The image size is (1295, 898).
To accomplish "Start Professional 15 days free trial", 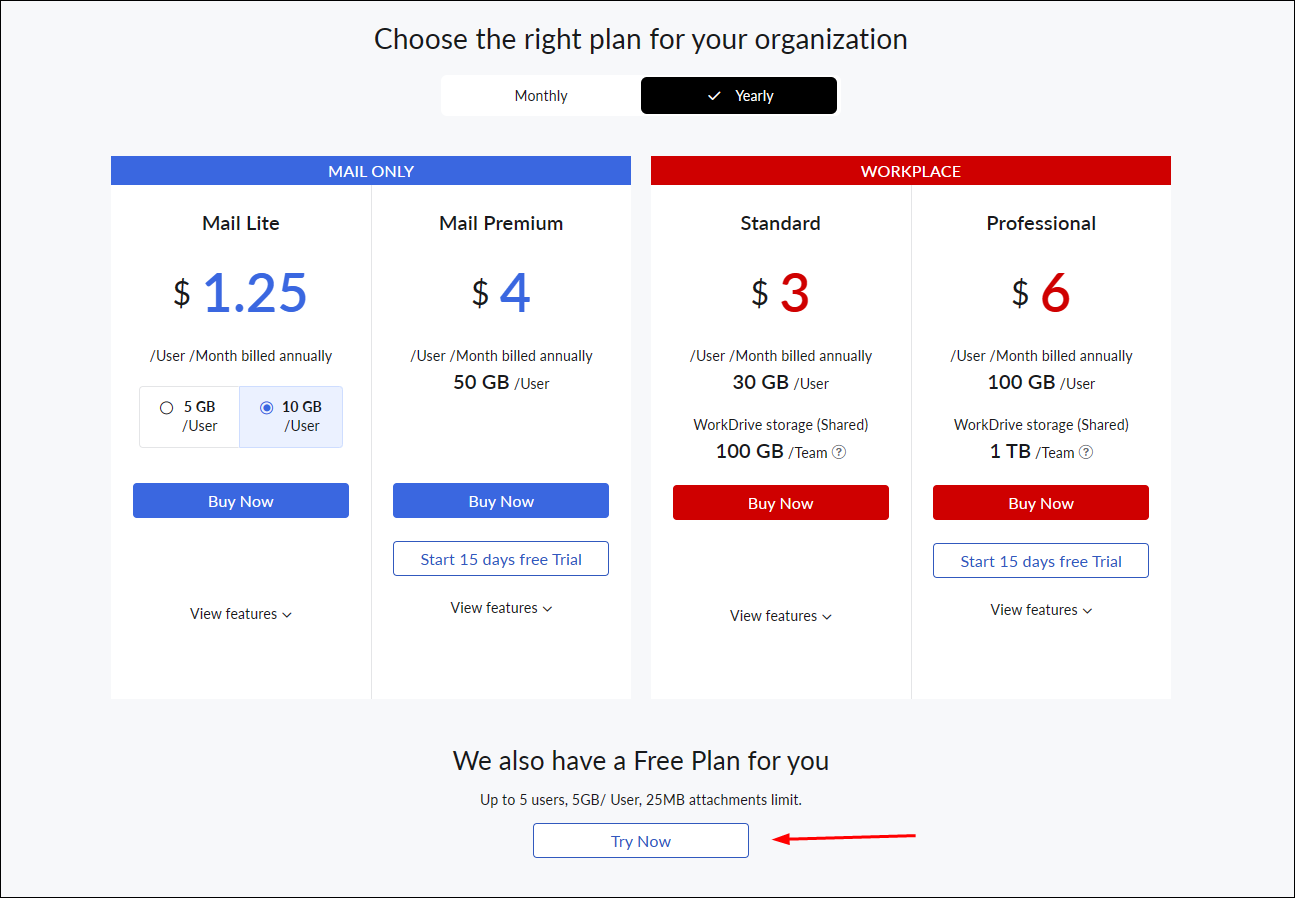I will coord(1041,561).
